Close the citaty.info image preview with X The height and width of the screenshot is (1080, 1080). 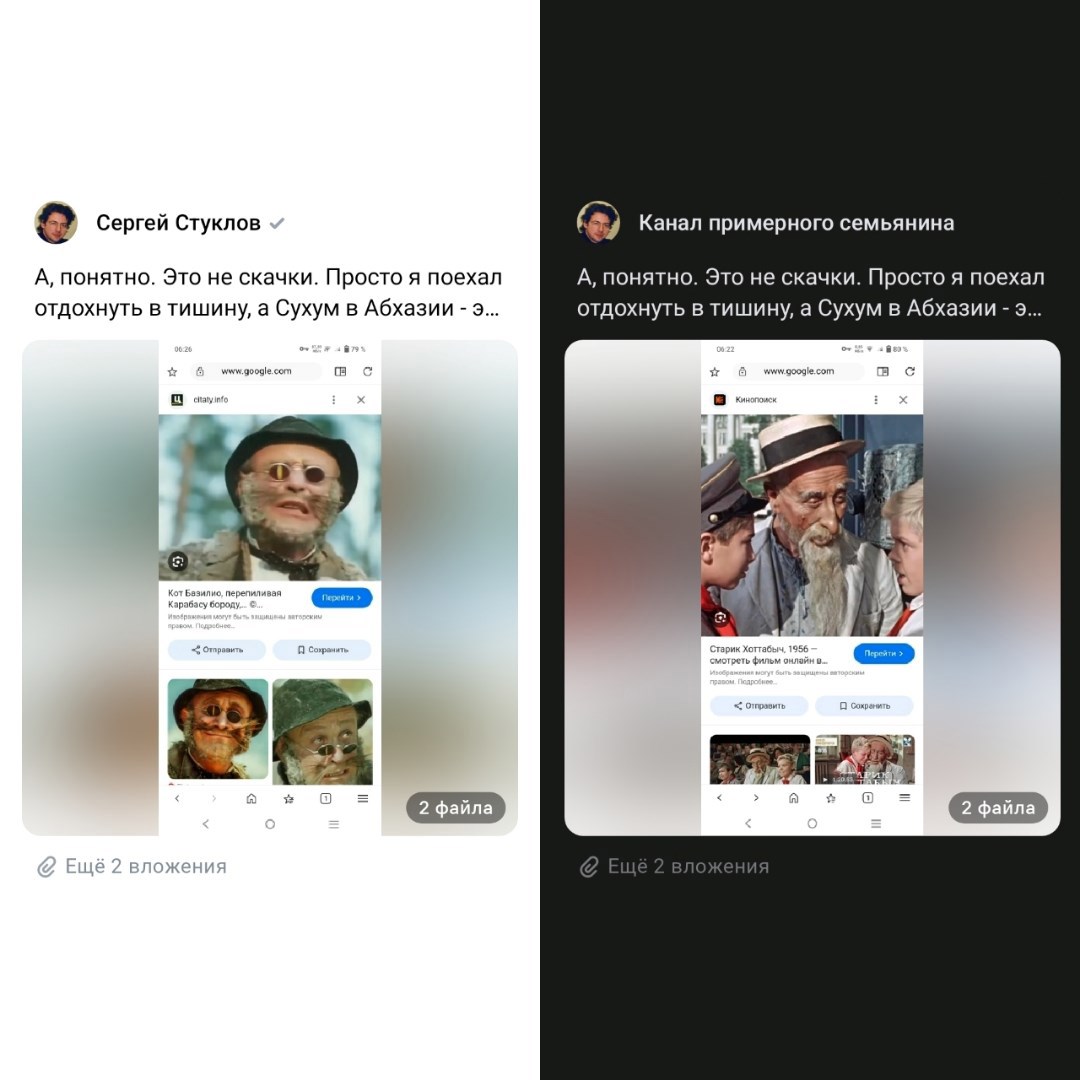(361, 399)
